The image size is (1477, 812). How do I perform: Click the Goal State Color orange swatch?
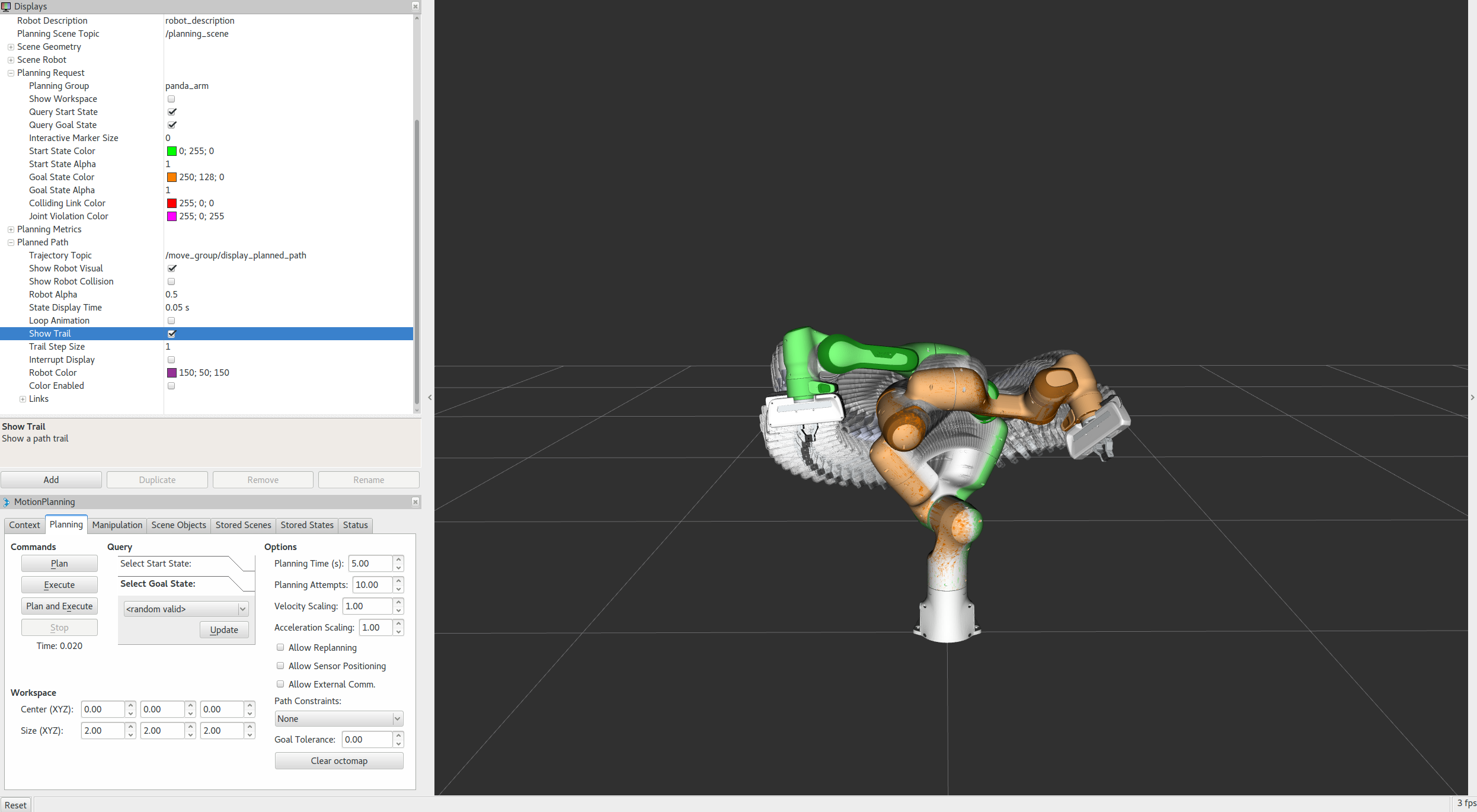pyautogui.click(x=172, y=177)
